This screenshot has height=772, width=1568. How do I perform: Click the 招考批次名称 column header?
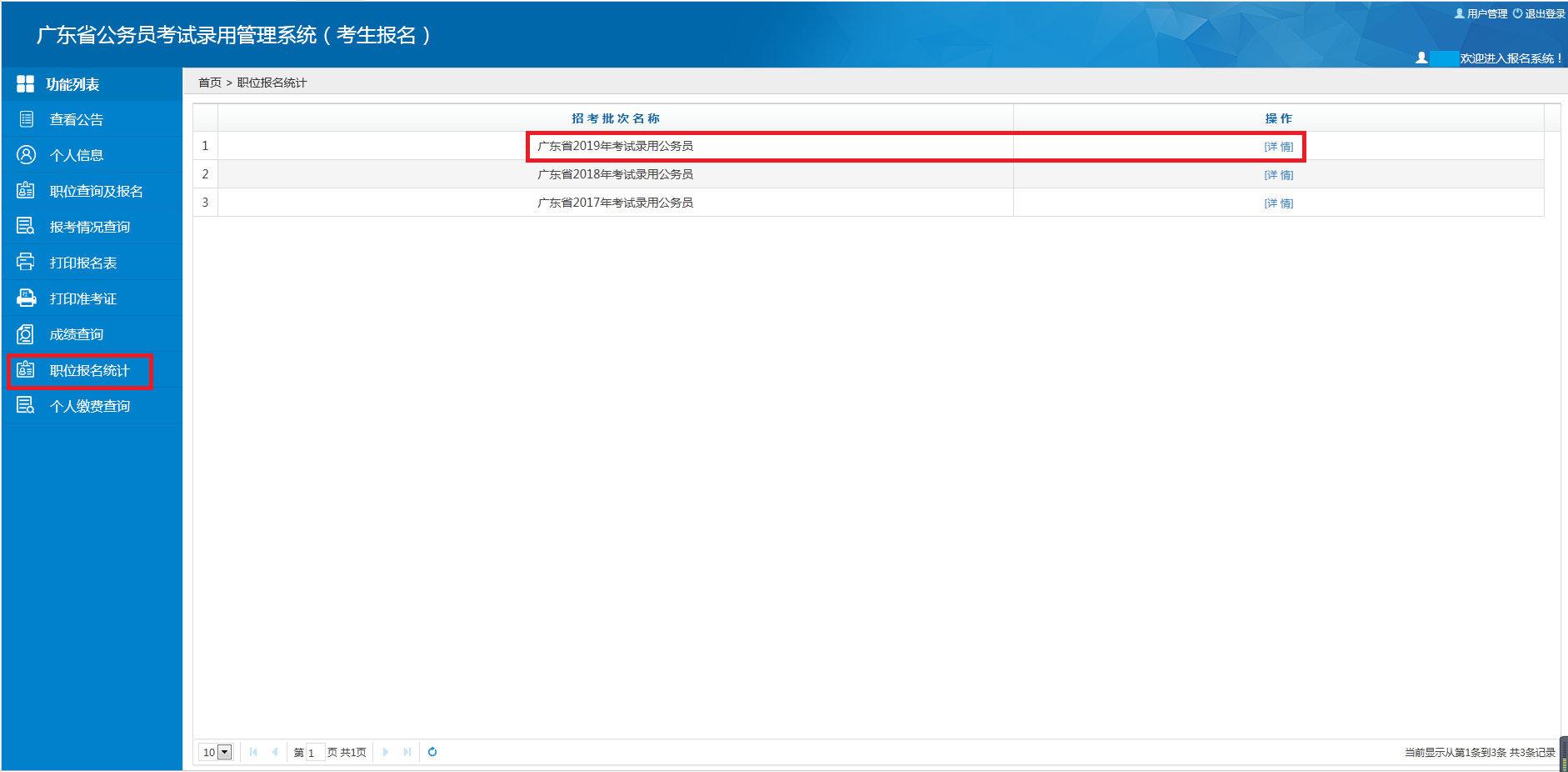pos(616,118)
